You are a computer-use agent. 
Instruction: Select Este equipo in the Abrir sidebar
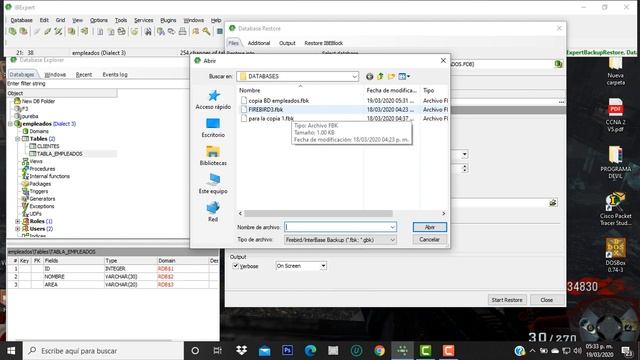coord(213,184)
